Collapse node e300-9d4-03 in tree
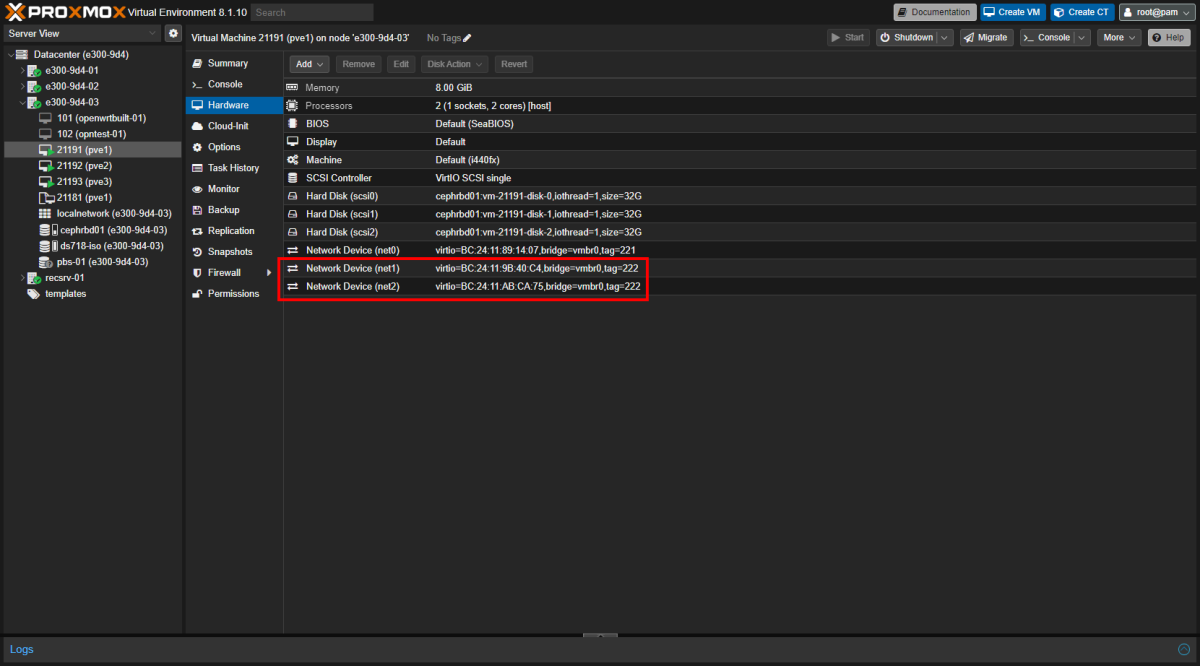The image size is (1200, 666). pyautogui.click(x=21, y=102)
